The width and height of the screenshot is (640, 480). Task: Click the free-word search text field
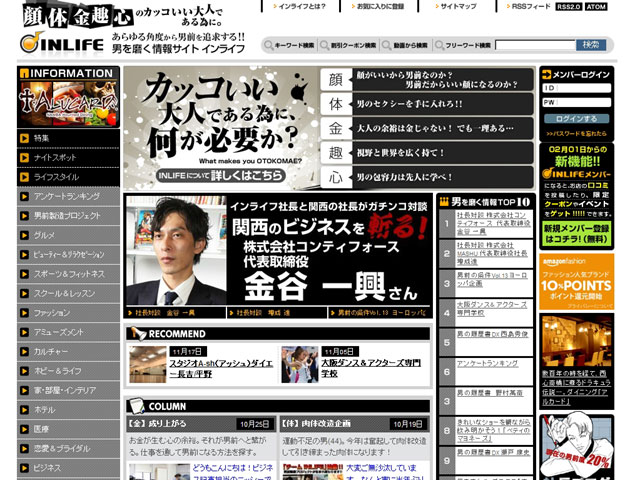tap(535, 45)
